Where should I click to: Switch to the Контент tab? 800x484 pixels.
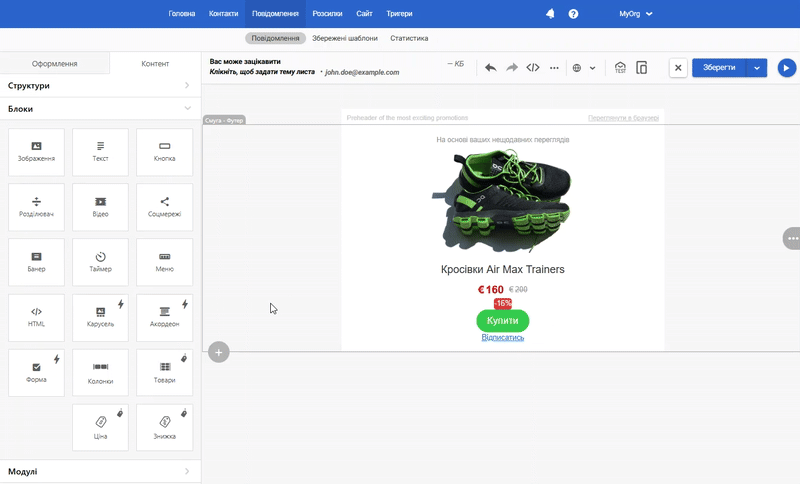(155, 64)
